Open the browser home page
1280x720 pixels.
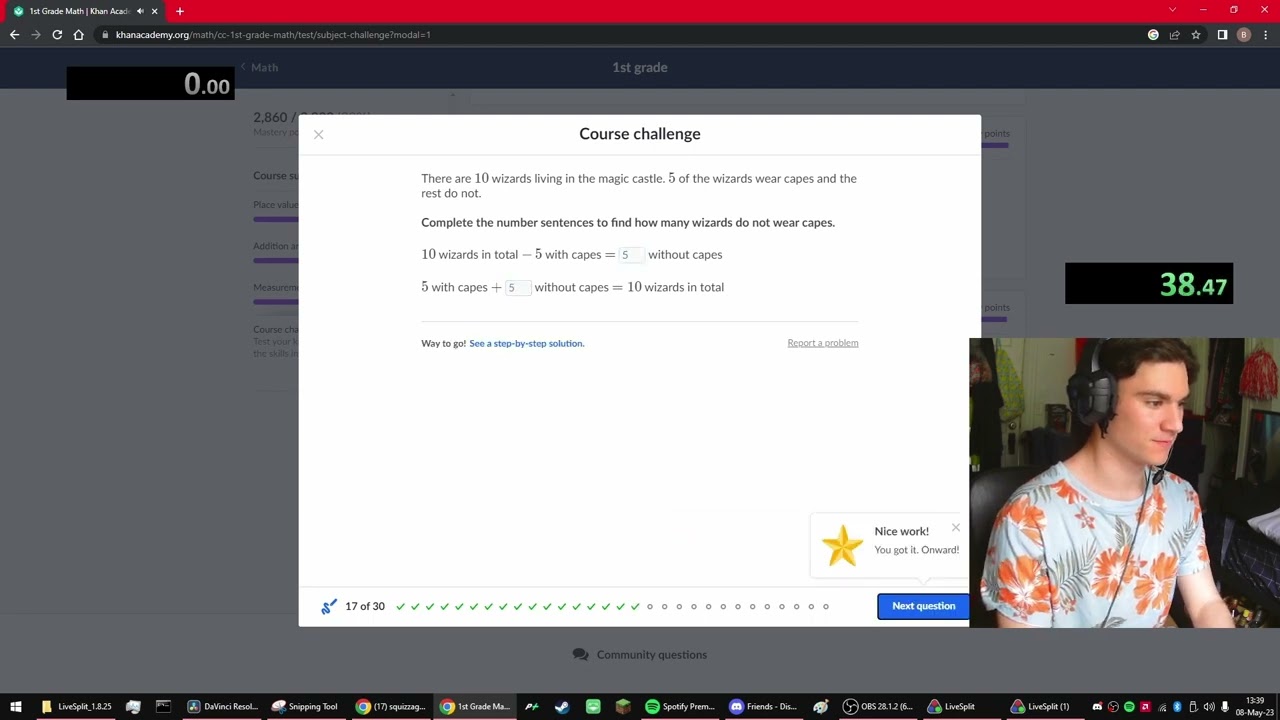tap(78, 35)
